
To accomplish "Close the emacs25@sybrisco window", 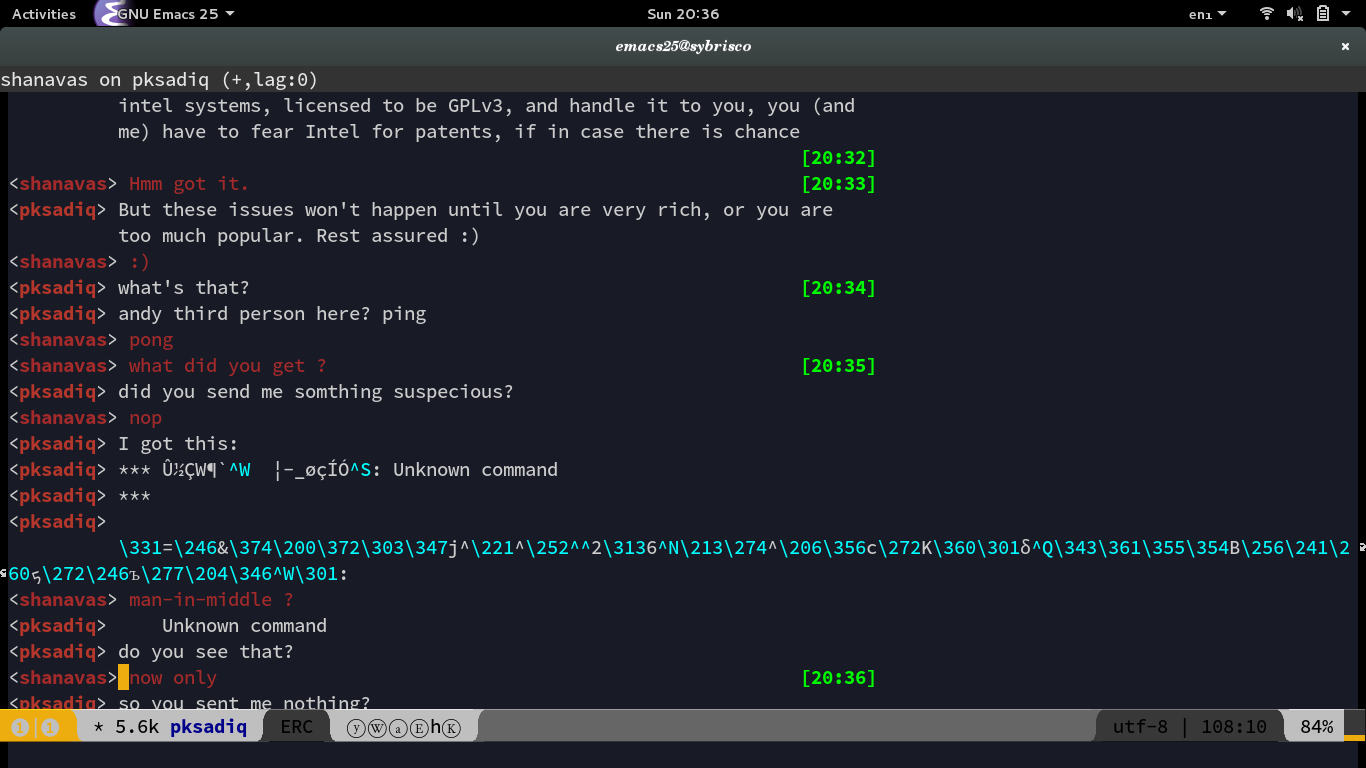I will [1345, 46].
